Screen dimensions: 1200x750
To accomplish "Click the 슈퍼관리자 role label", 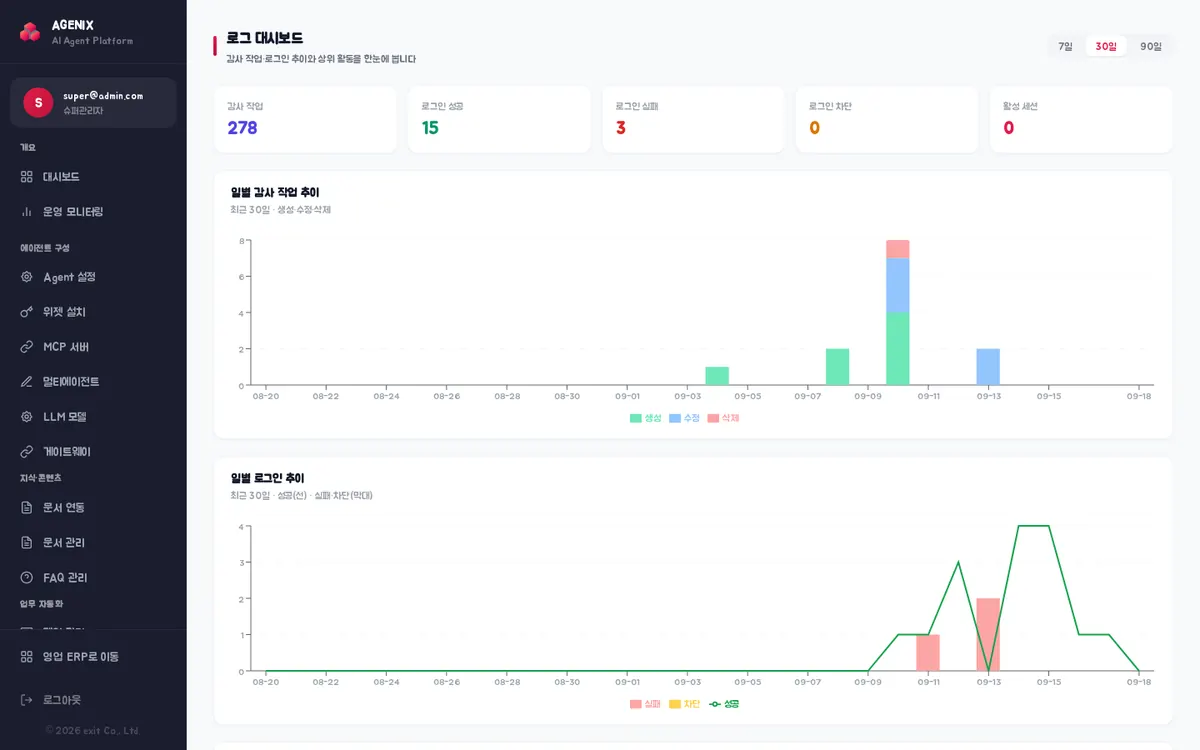I will pos(83,111).
